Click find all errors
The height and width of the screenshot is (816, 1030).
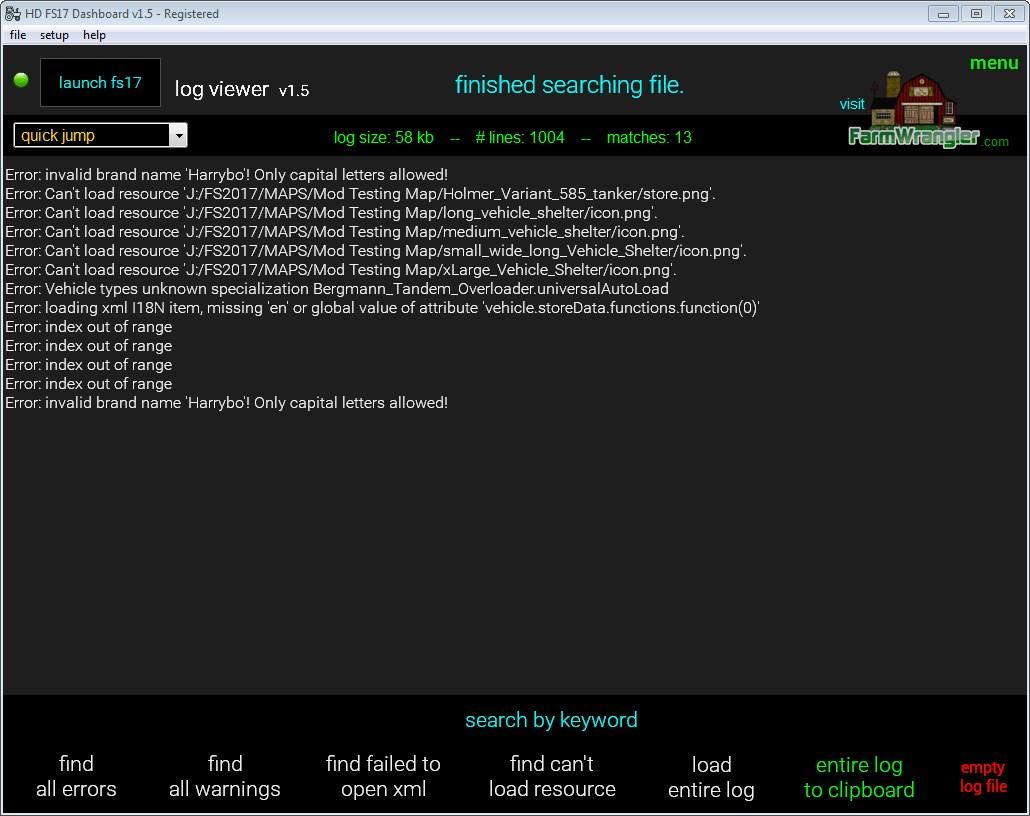pos(76,776)
